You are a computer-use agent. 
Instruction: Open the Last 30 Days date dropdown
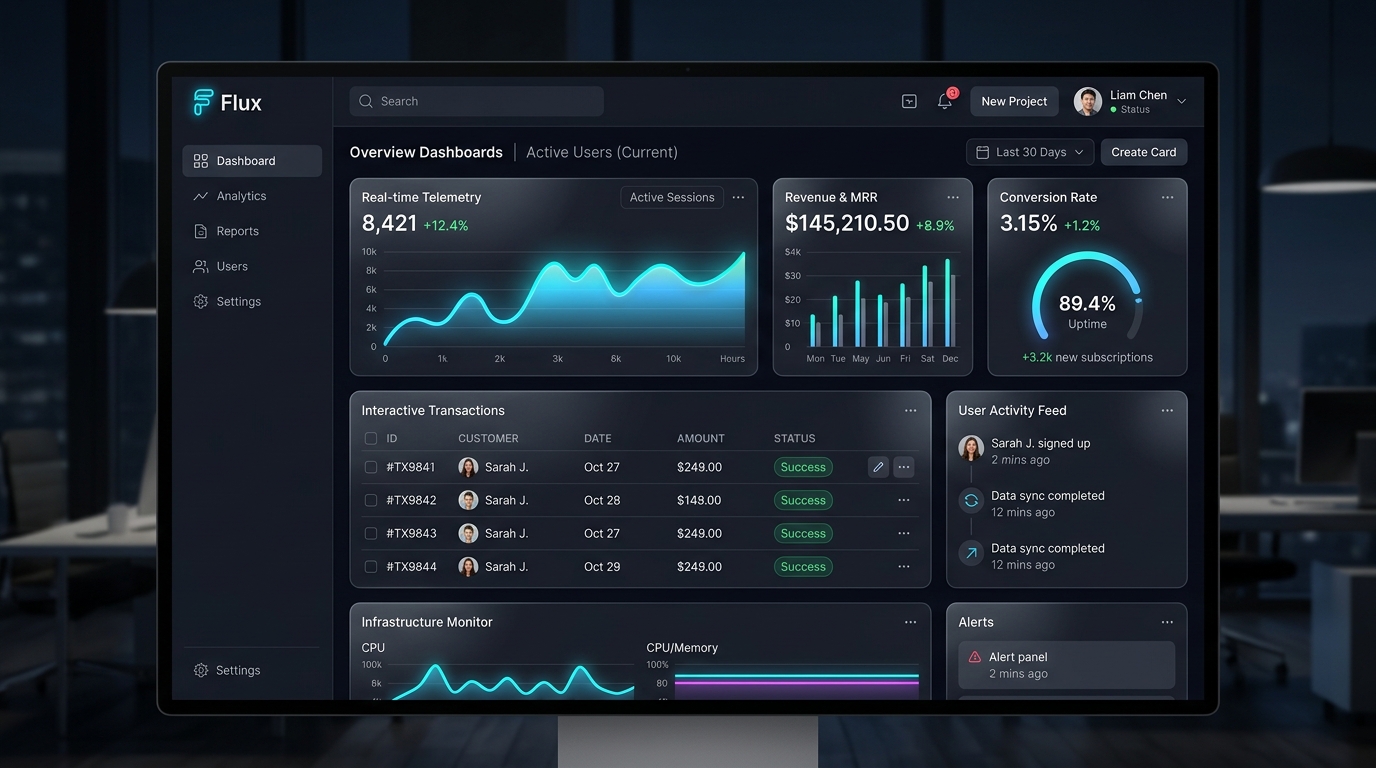[1030, 152]
